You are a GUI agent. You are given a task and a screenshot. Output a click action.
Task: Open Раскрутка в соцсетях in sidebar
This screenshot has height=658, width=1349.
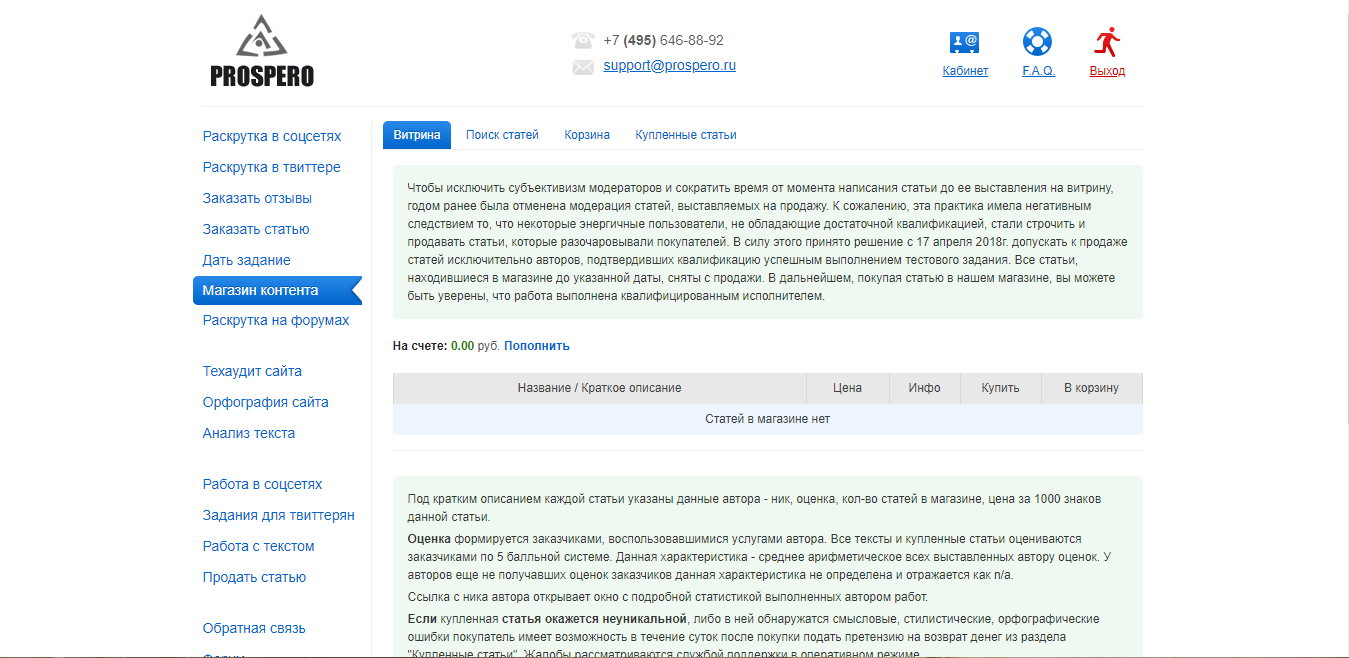pyautogui.click(x=271, y=136)
